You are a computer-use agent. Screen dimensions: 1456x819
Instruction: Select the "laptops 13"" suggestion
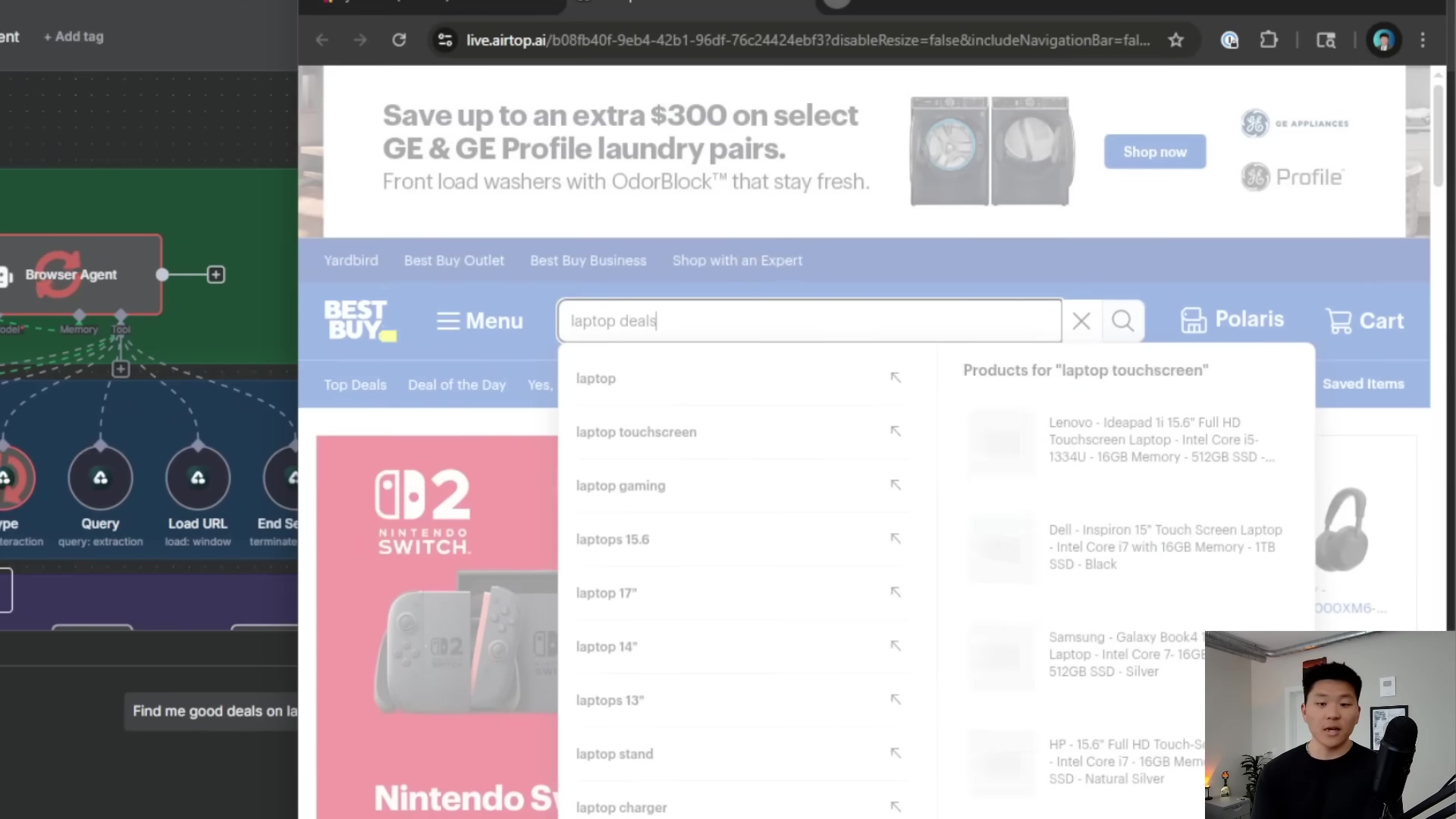coord(609,701)
